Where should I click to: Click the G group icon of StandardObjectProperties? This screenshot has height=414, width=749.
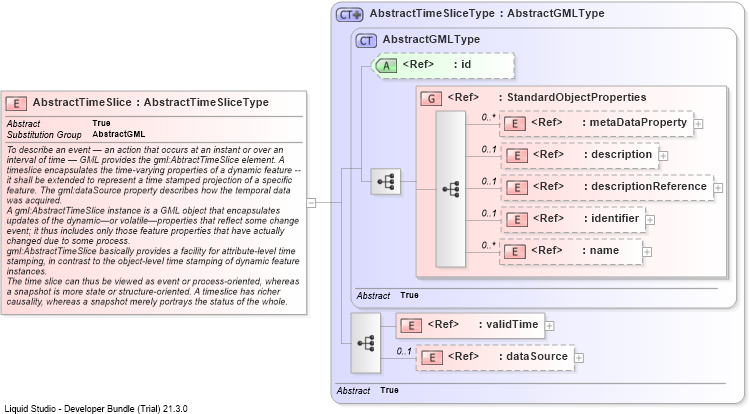431,98
